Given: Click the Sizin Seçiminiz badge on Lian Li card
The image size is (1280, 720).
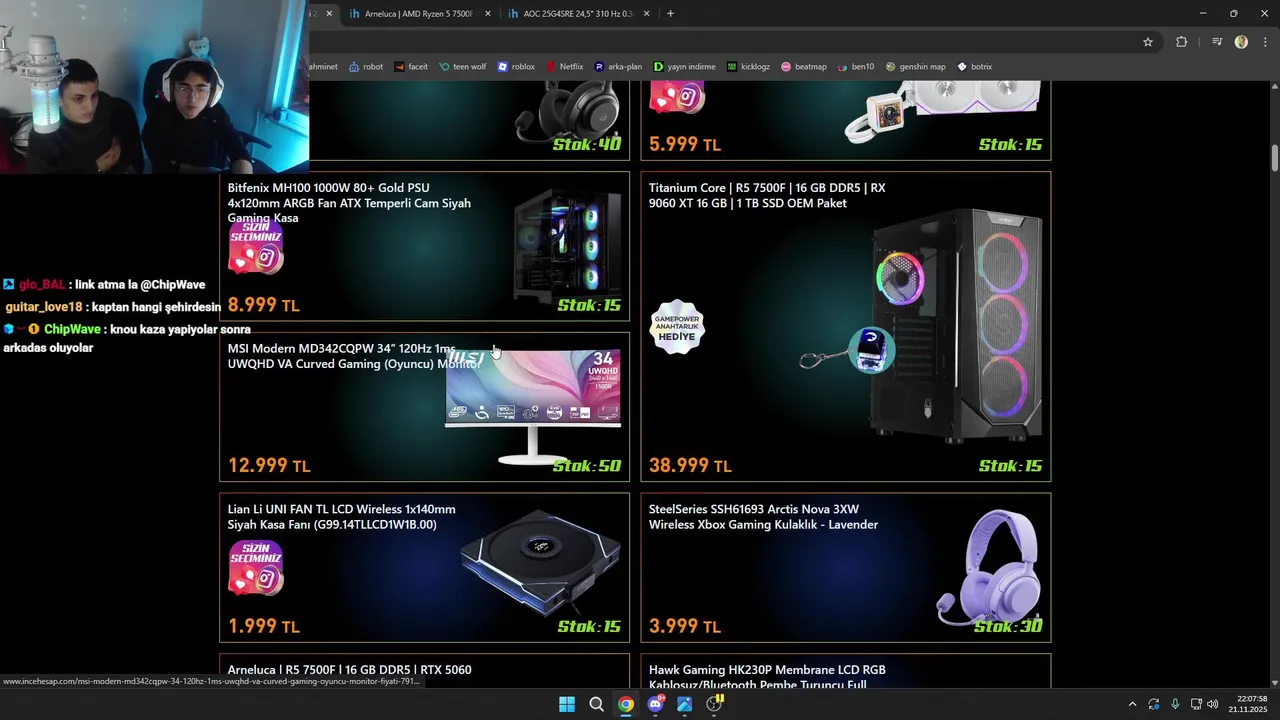Looking at the screenshot, I should 255,568.
